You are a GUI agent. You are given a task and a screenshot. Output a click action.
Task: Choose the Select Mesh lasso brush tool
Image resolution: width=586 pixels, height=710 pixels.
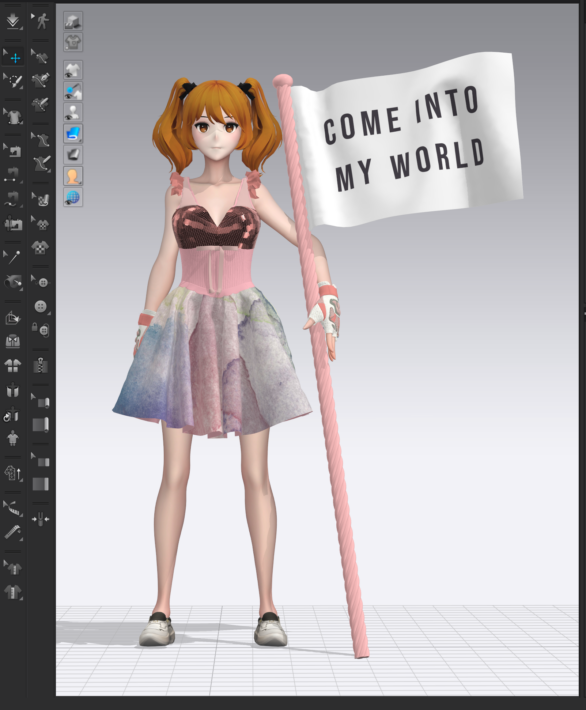coord(13,82)
